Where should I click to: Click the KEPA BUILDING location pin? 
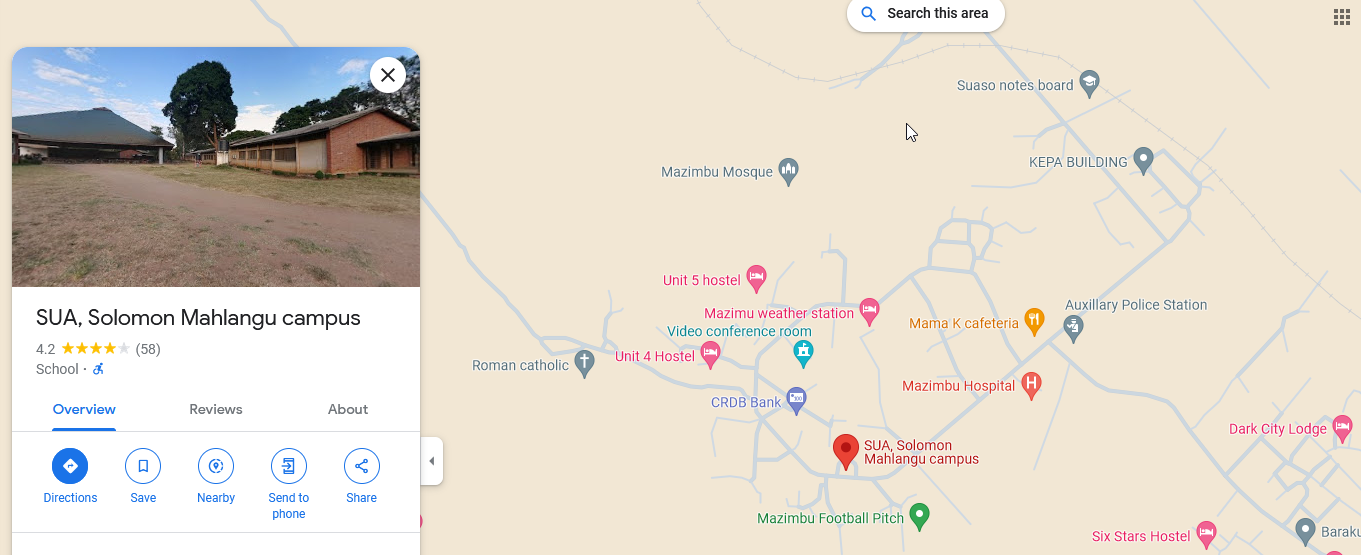tap(1144, 161)
